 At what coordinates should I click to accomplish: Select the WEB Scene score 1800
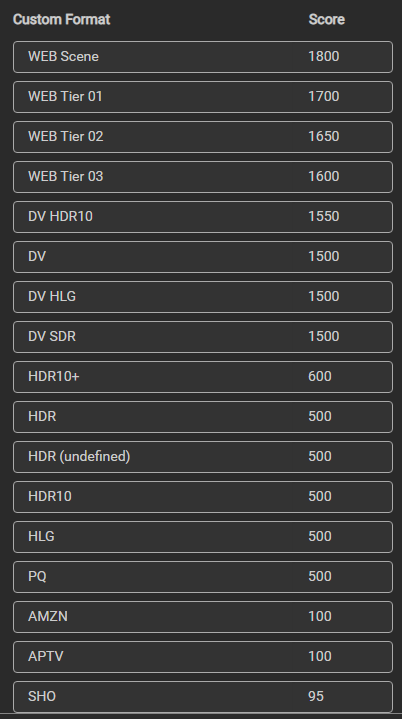tap(324, 57)
